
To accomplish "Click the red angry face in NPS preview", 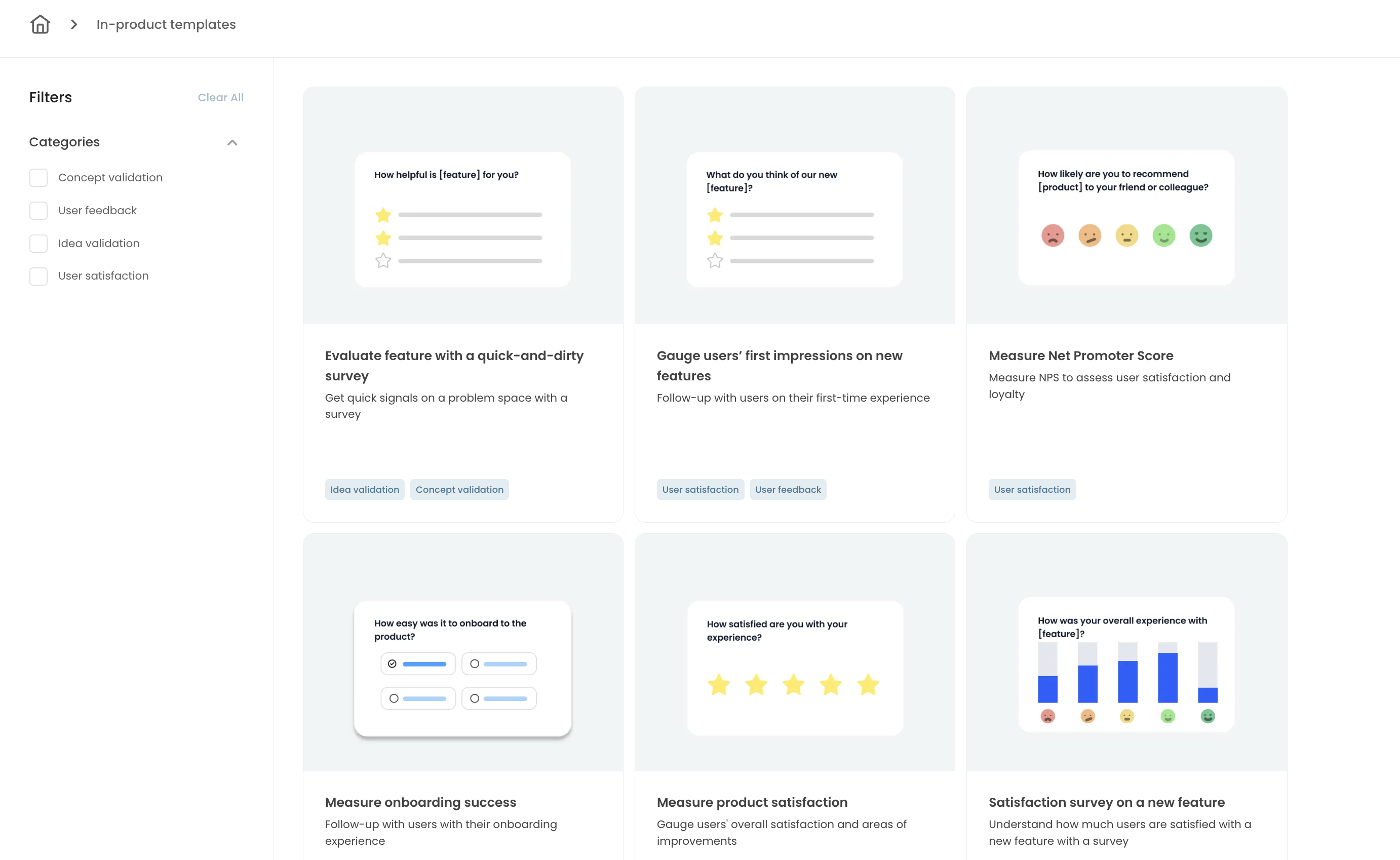I will tap(1053, 236).
